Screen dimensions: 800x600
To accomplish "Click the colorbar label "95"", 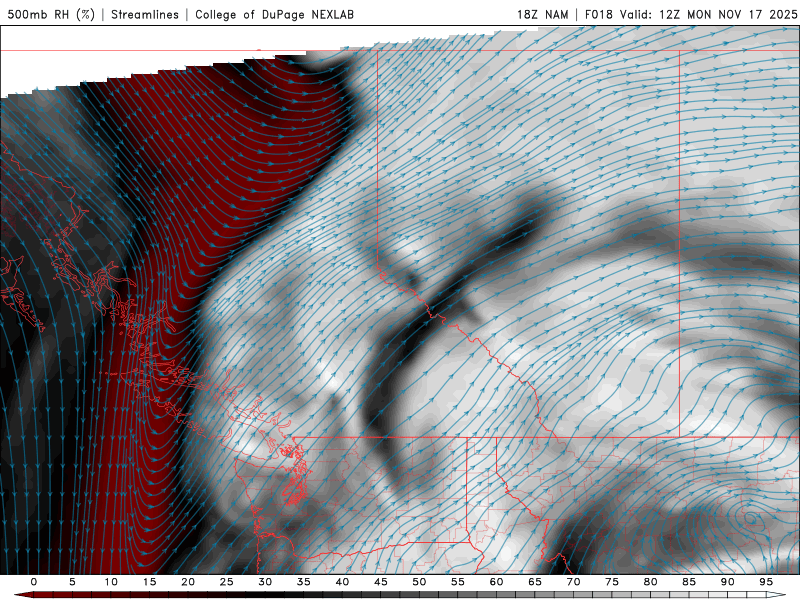I will coord(766,582).
